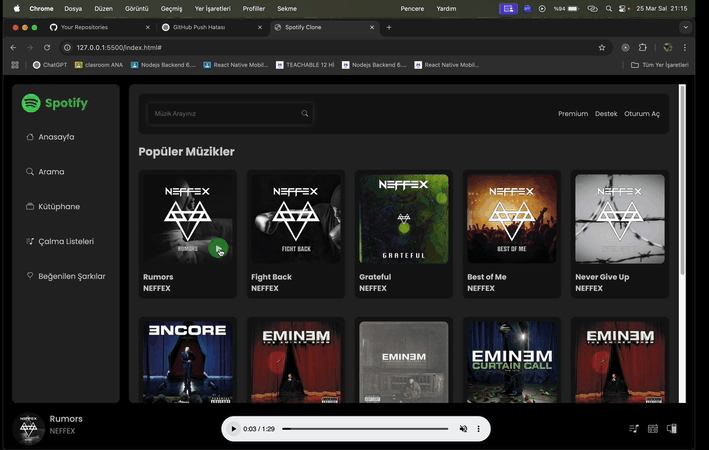Image resolution: width=709 pixels, height=450 pixels.
Task: Switch to the GitHub Push Hatası tab
Action: coord(212,28)
